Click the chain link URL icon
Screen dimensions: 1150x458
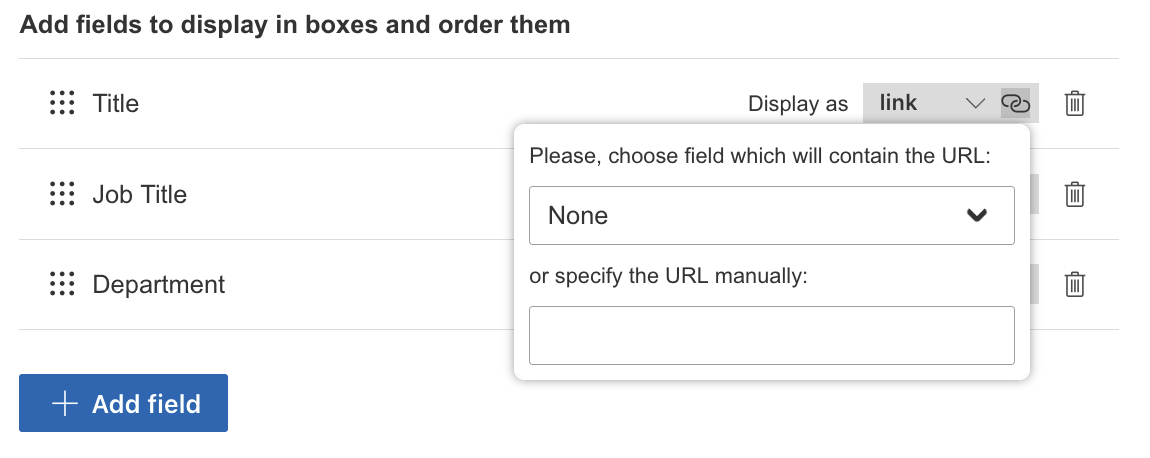coord(1015,103)
